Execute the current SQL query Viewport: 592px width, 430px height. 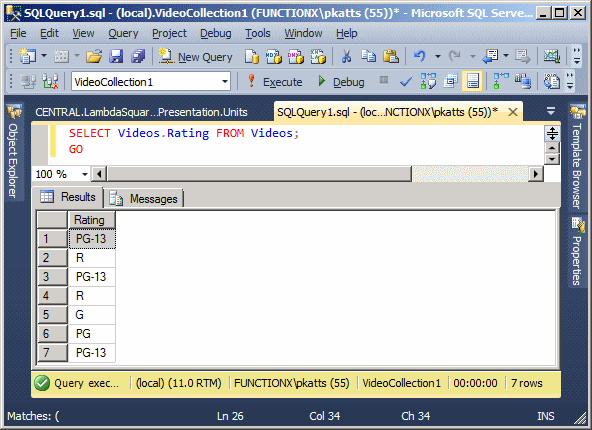point(274,82)
